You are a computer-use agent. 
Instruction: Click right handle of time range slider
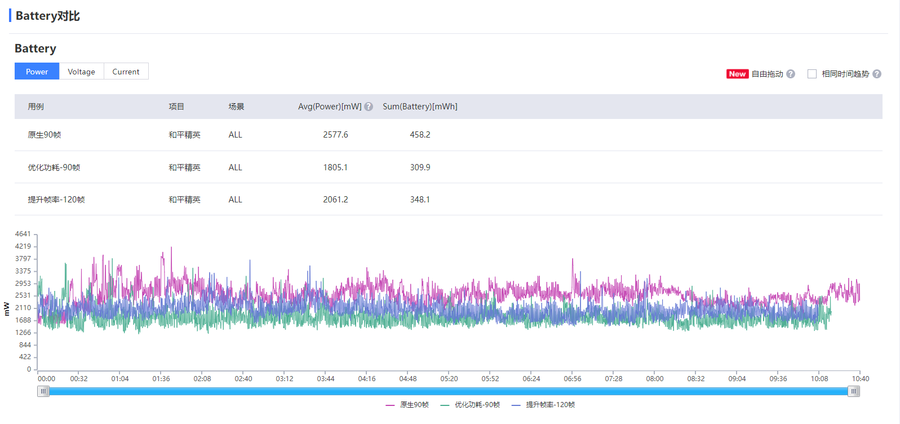tap(854, 391)
